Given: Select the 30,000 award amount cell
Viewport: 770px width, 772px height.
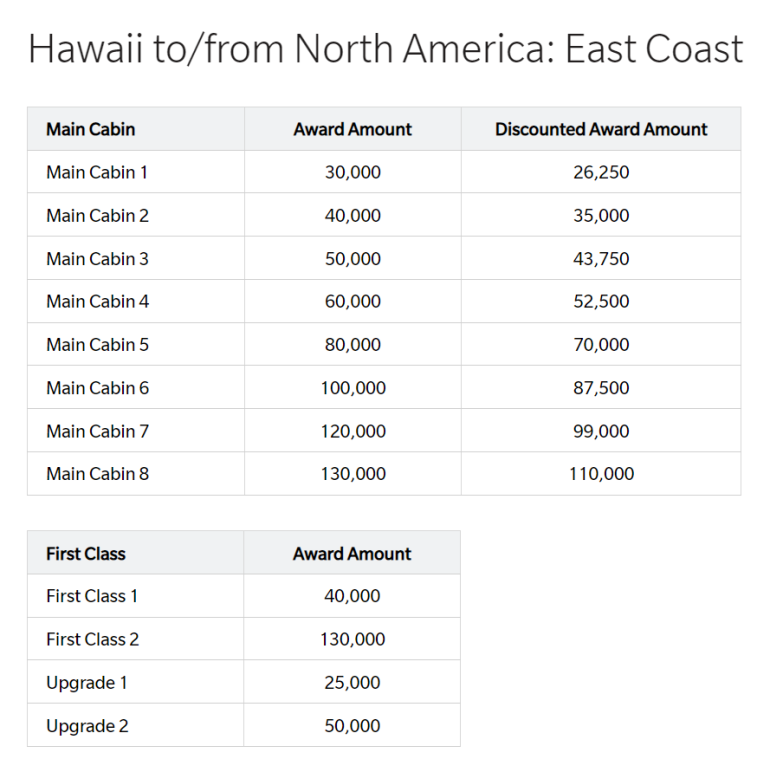Looking at the screenshot, I should (x=352, y=172).
